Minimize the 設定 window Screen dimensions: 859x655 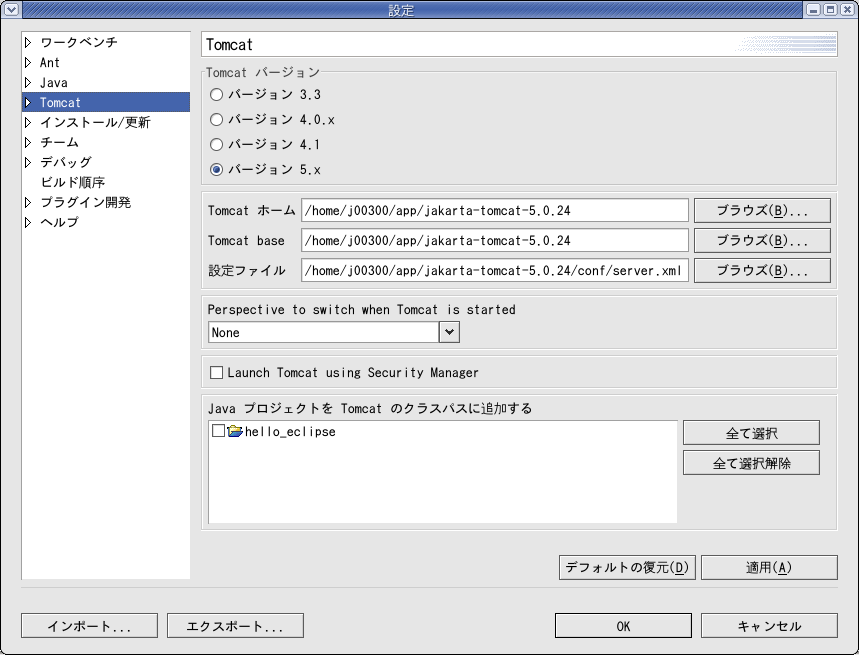[814, 9]
